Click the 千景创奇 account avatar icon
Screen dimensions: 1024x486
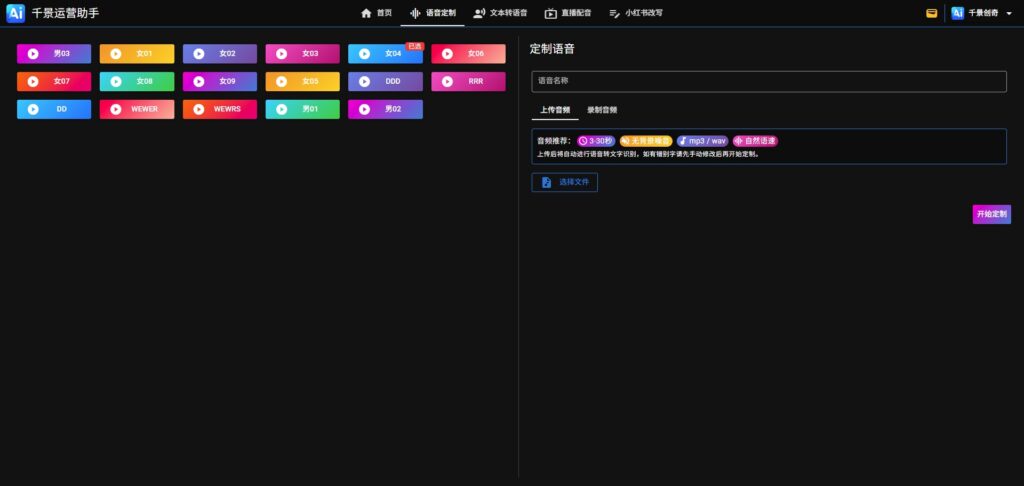957,13
